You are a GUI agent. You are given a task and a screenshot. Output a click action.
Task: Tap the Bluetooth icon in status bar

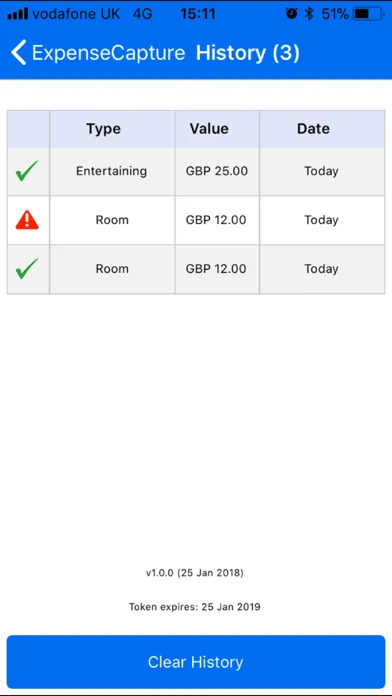click(309, 14)
